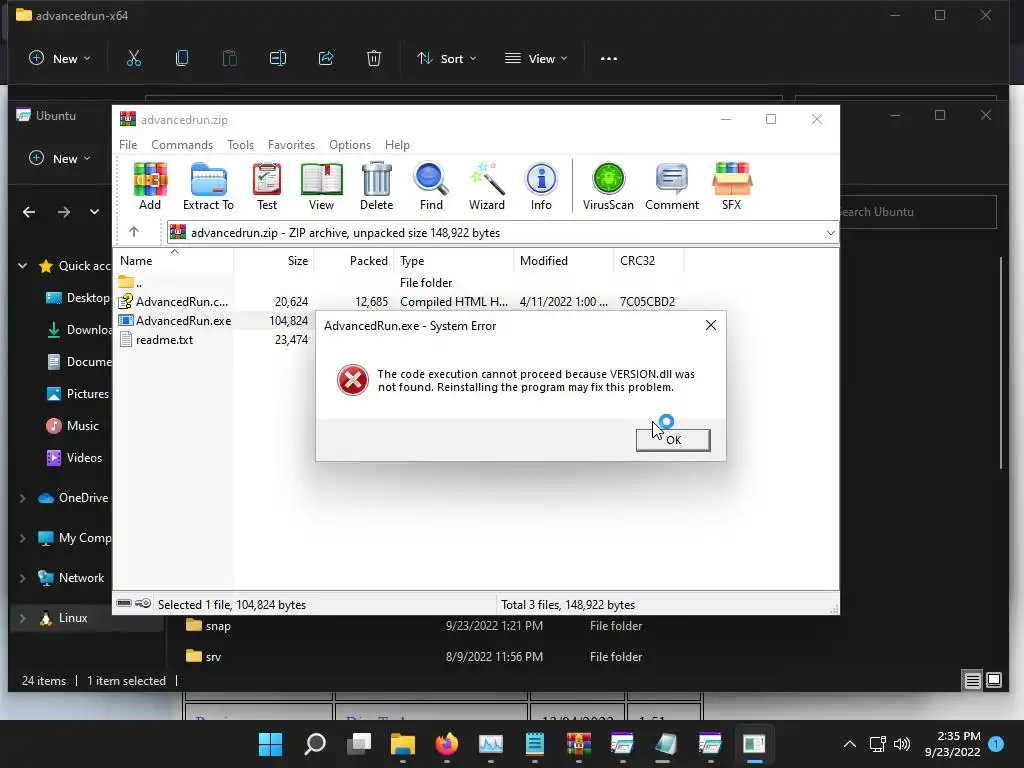Viewport: 1024px width, 768px height.
Task: Open Firefox from the taskbar
Action: pyautogui.click(x=447, y=744)
